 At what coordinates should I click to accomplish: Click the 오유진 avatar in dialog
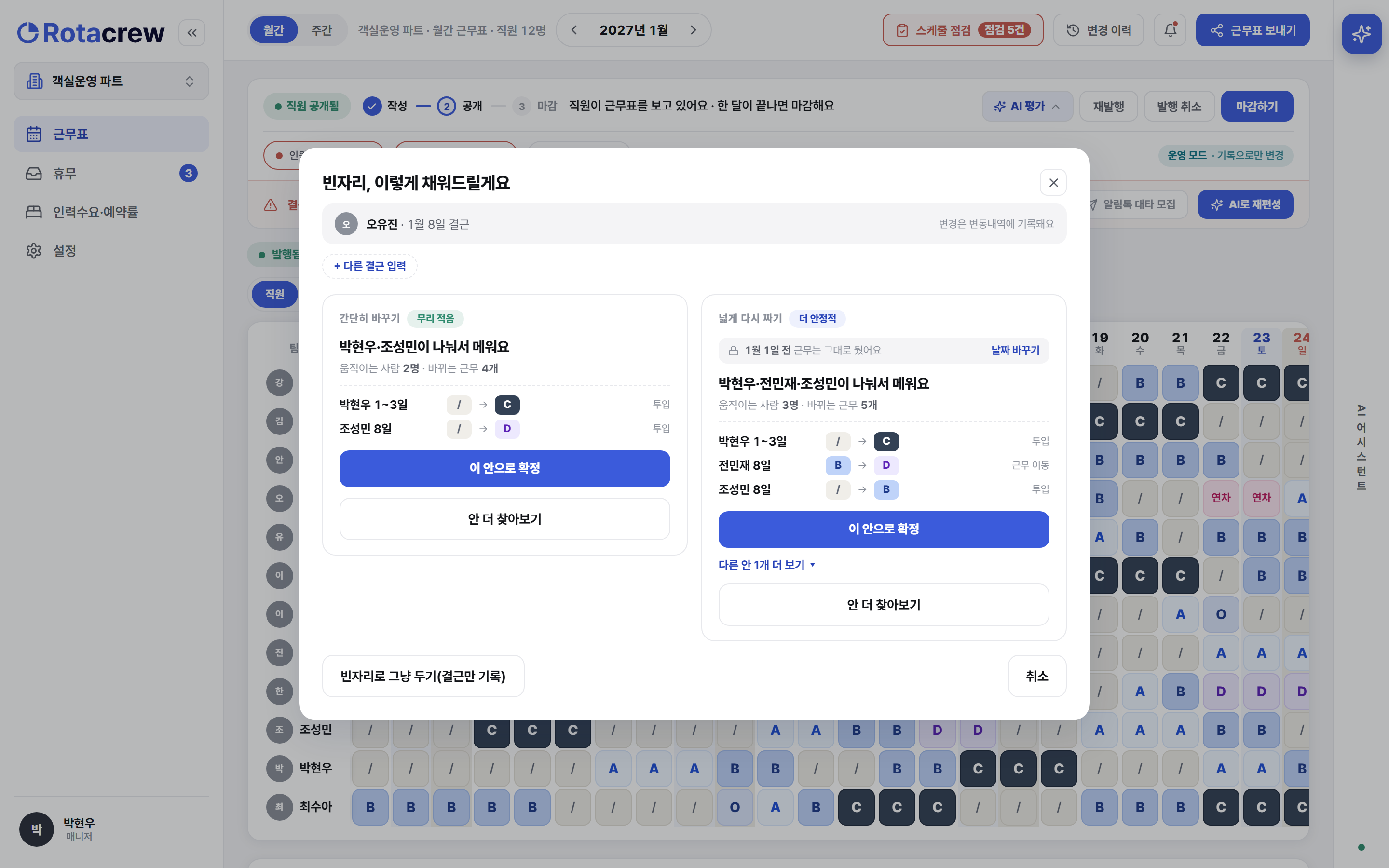point(346,224)
